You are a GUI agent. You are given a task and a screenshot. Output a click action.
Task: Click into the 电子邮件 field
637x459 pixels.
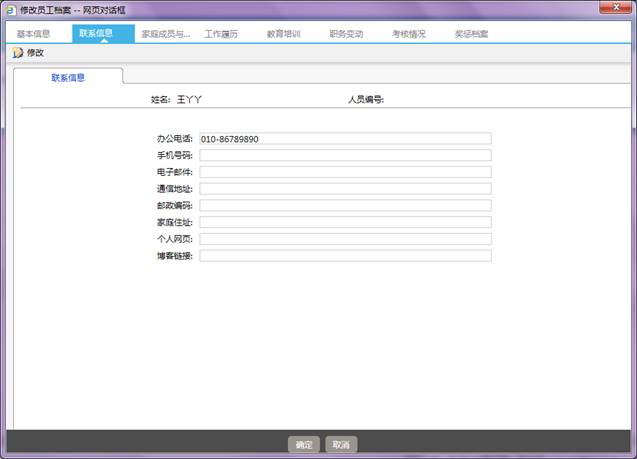[x=345, y=172]
